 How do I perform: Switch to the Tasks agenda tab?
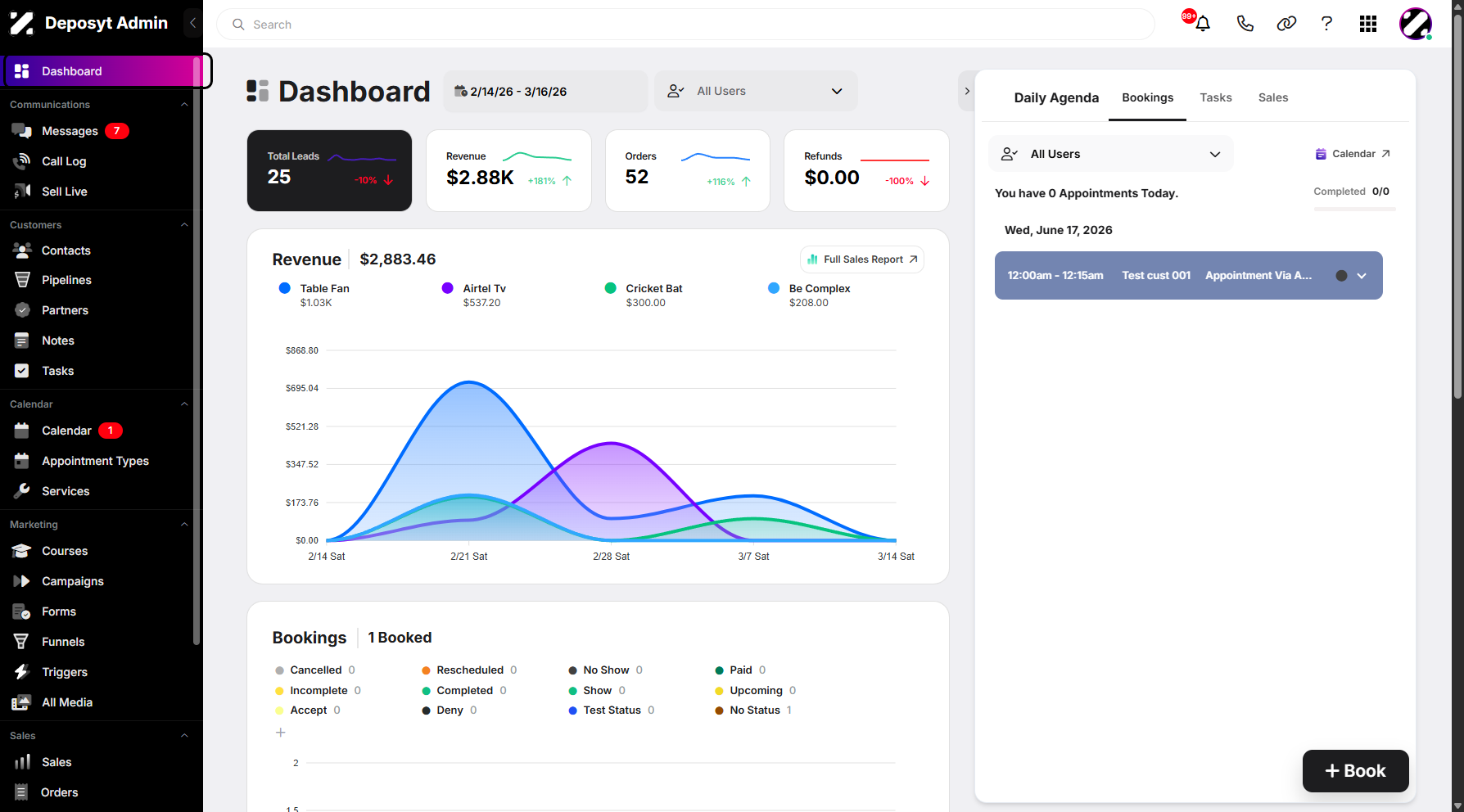click(1216, 97)
